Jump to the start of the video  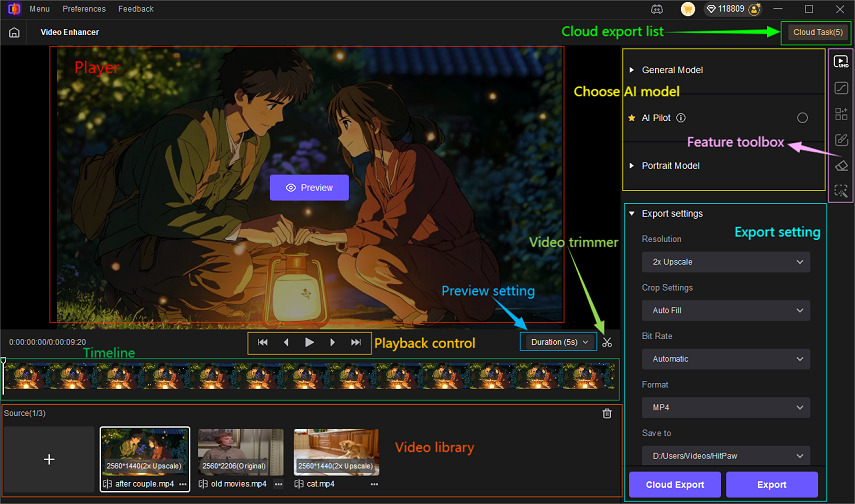[x=262, y=343]
